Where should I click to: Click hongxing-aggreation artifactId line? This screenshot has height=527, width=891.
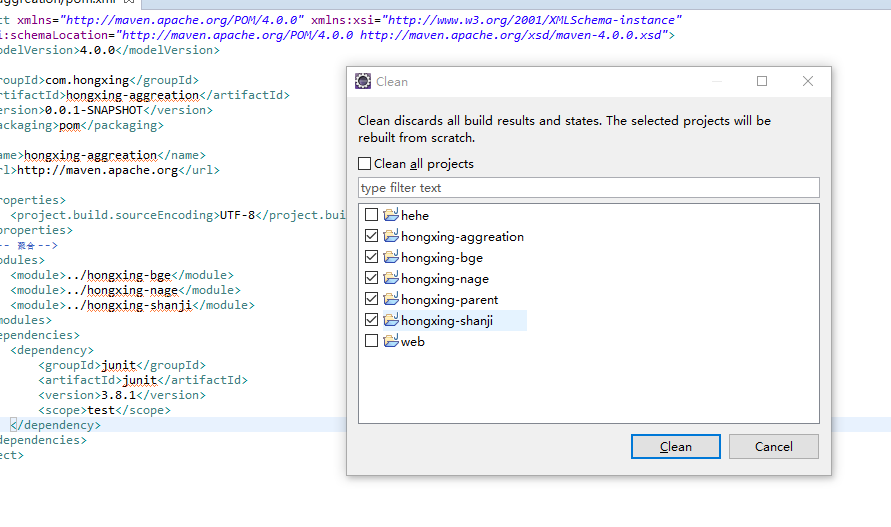point(145,96)
